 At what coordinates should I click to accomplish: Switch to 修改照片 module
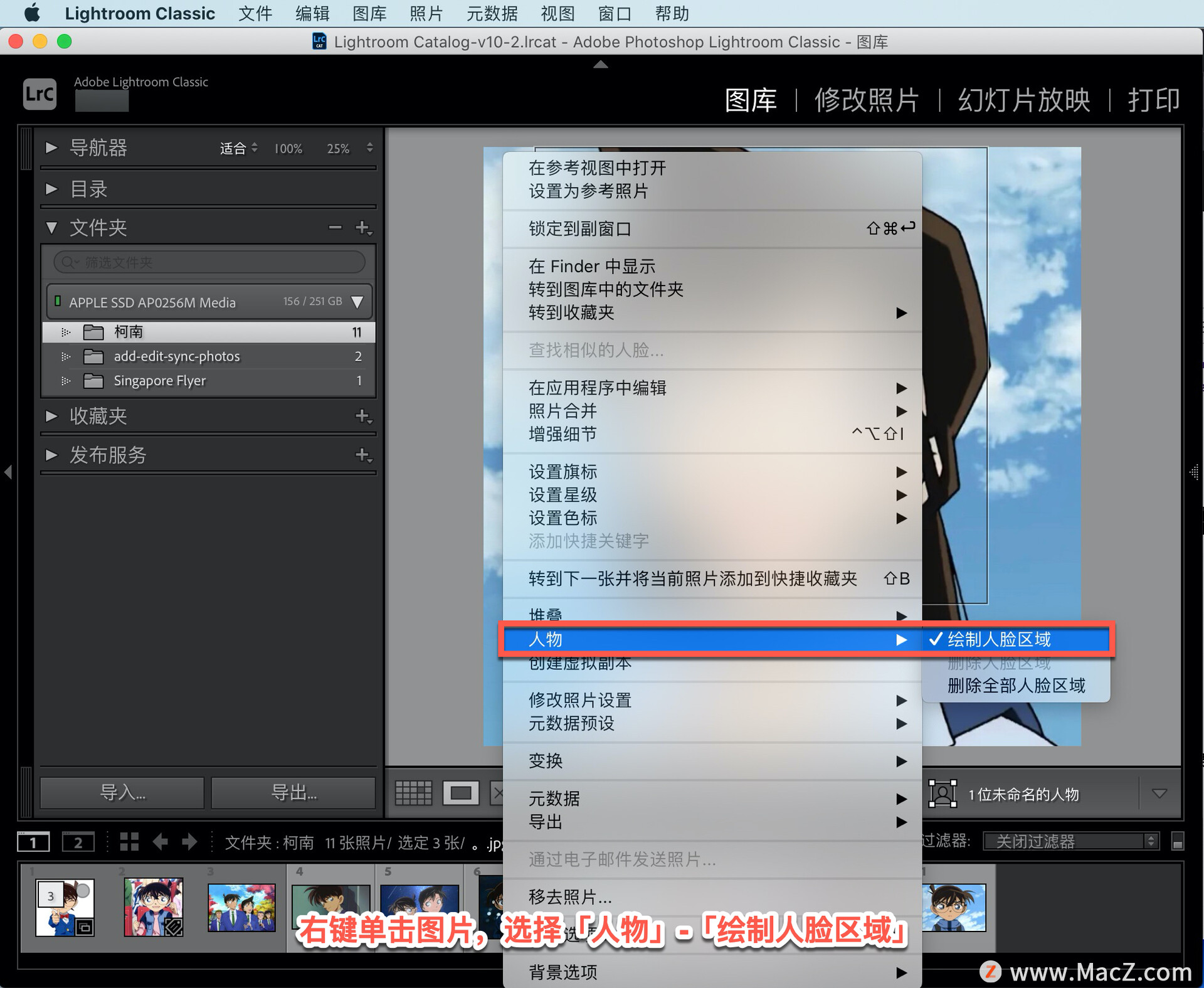(867, 100)
